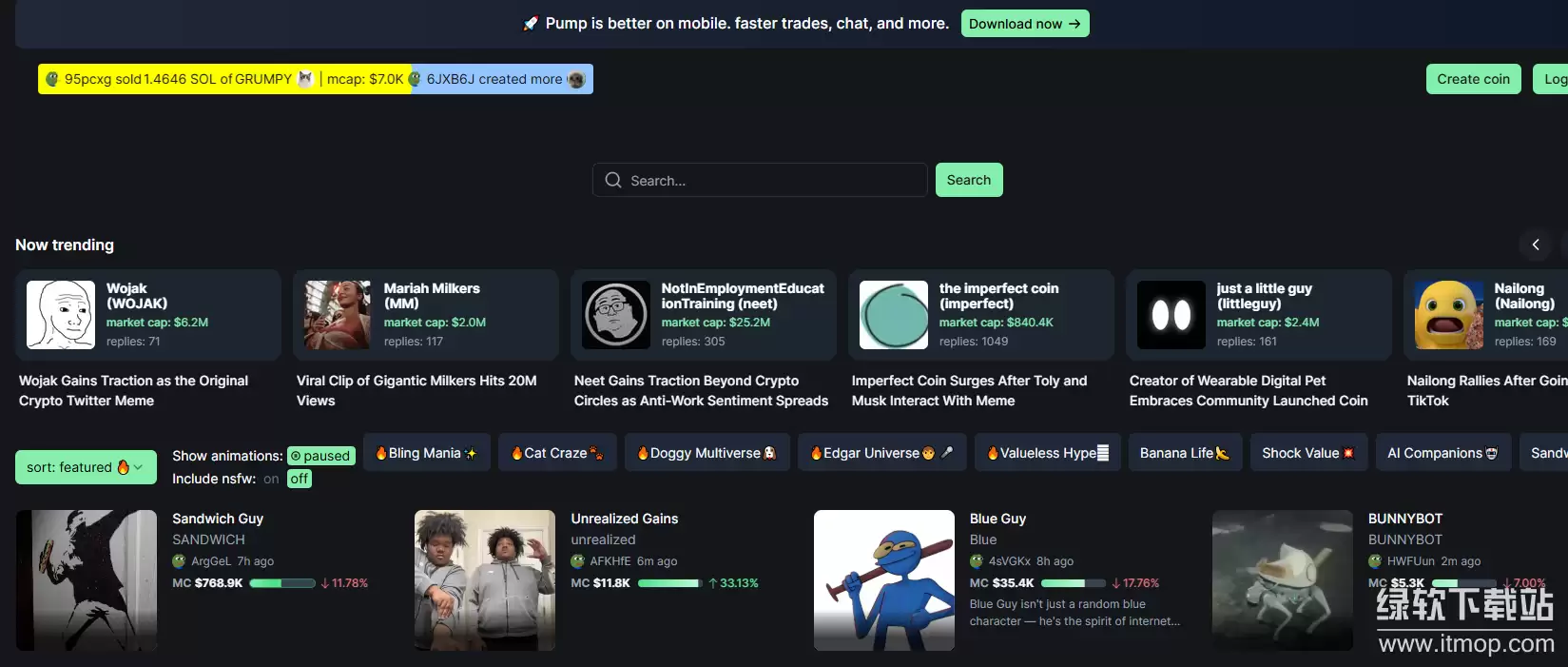The image size is (1568, 667).
Task: Click the Unrealized Gains market cap progress bar
Action: click(669, 583)
